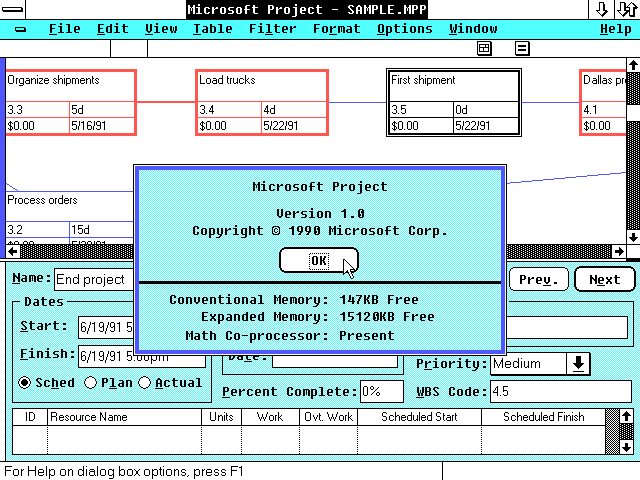The image size is (640, 480).
Task: Click PERT chart scroll up arrow
Action: 633,65
